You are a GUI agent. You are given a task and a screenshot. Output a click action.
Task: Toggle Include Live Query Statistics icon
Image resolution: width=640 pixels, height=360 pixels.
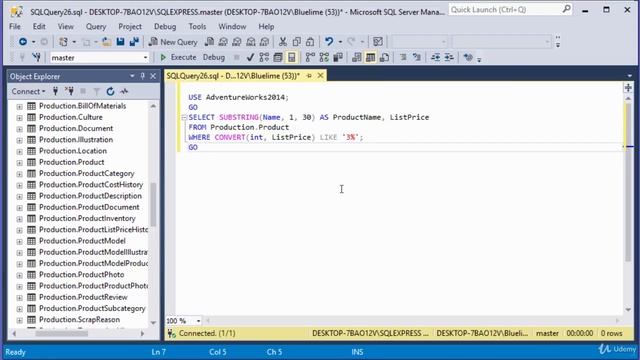click(324, 58)
